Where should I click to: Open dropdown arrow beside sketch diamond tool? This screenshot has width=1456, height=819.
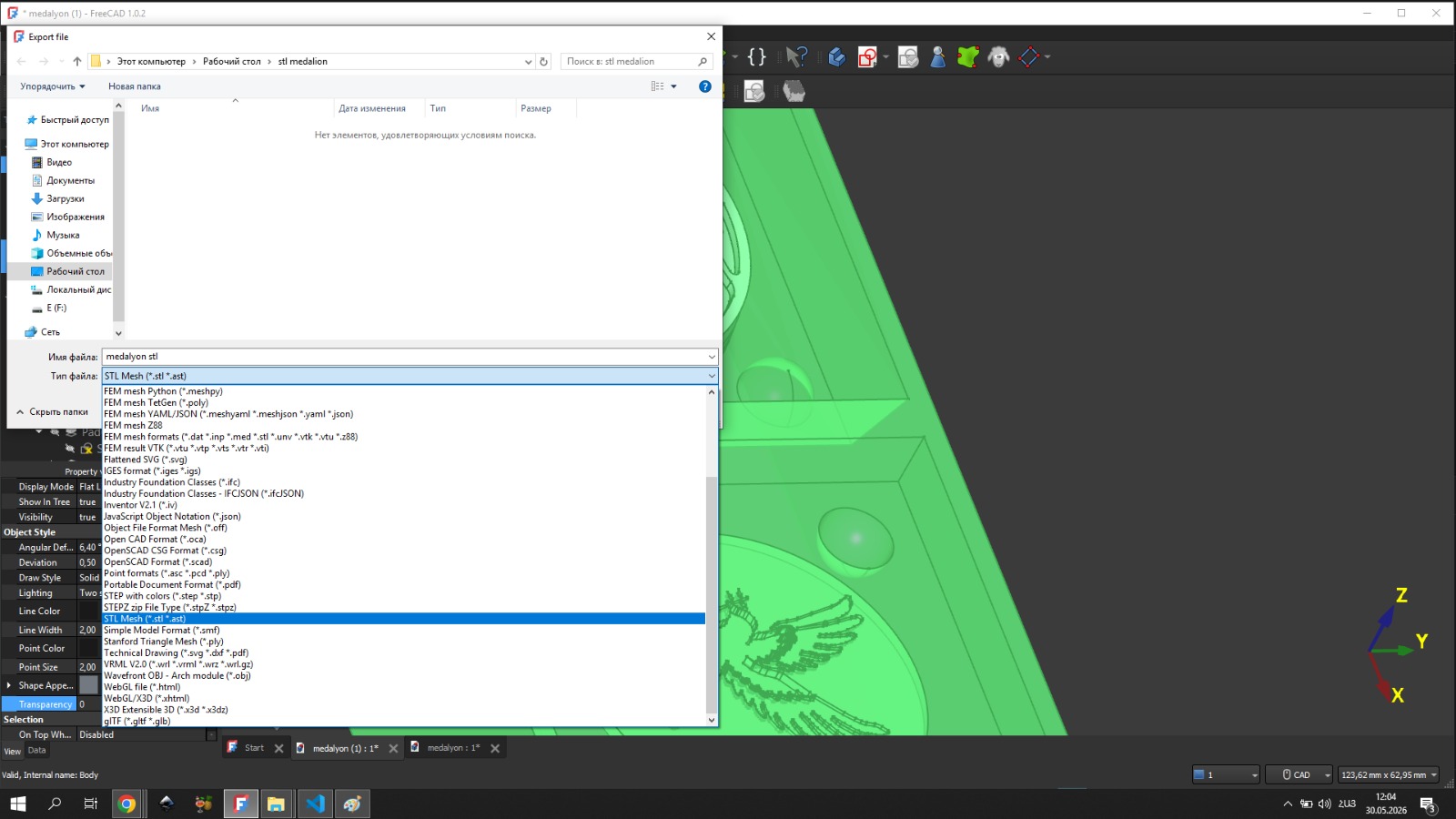(1047, 57)
